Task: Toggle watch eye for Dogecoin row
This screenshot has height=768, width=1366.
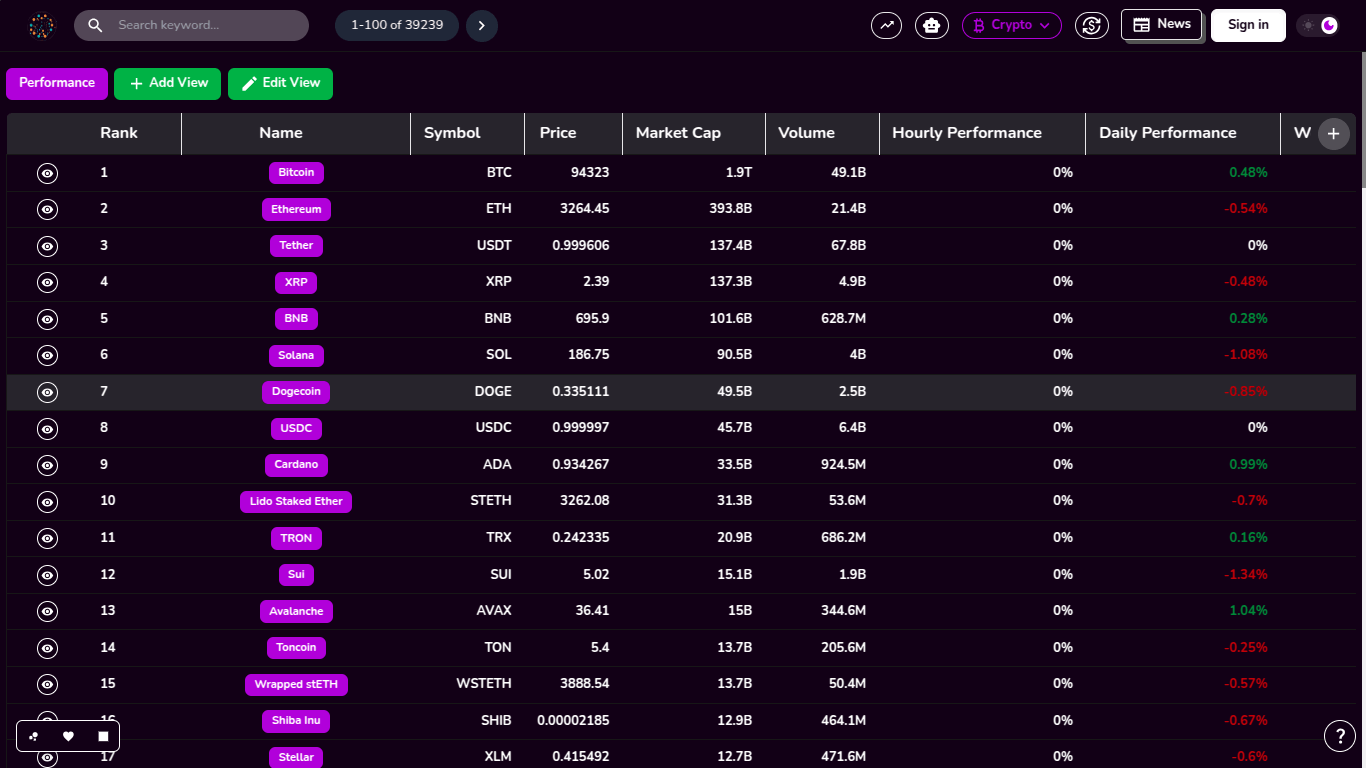Action: (x=47, y=392)
